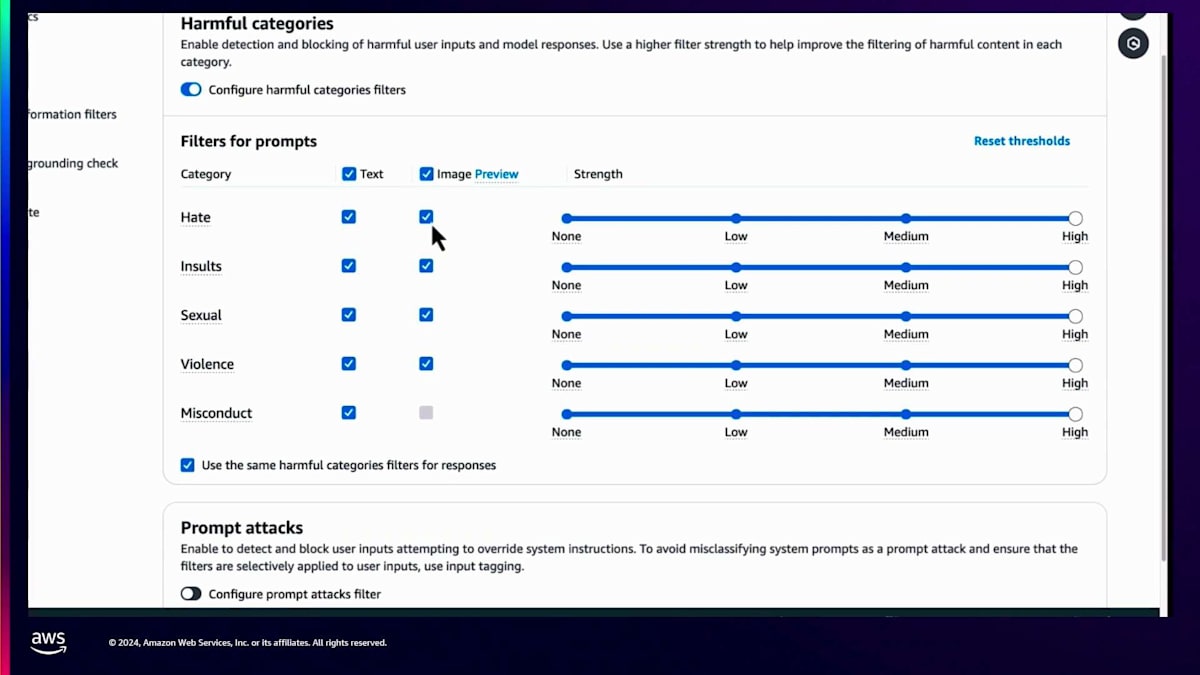Uncheck Text checkbox for Sexual

click(x=349, y=315)
